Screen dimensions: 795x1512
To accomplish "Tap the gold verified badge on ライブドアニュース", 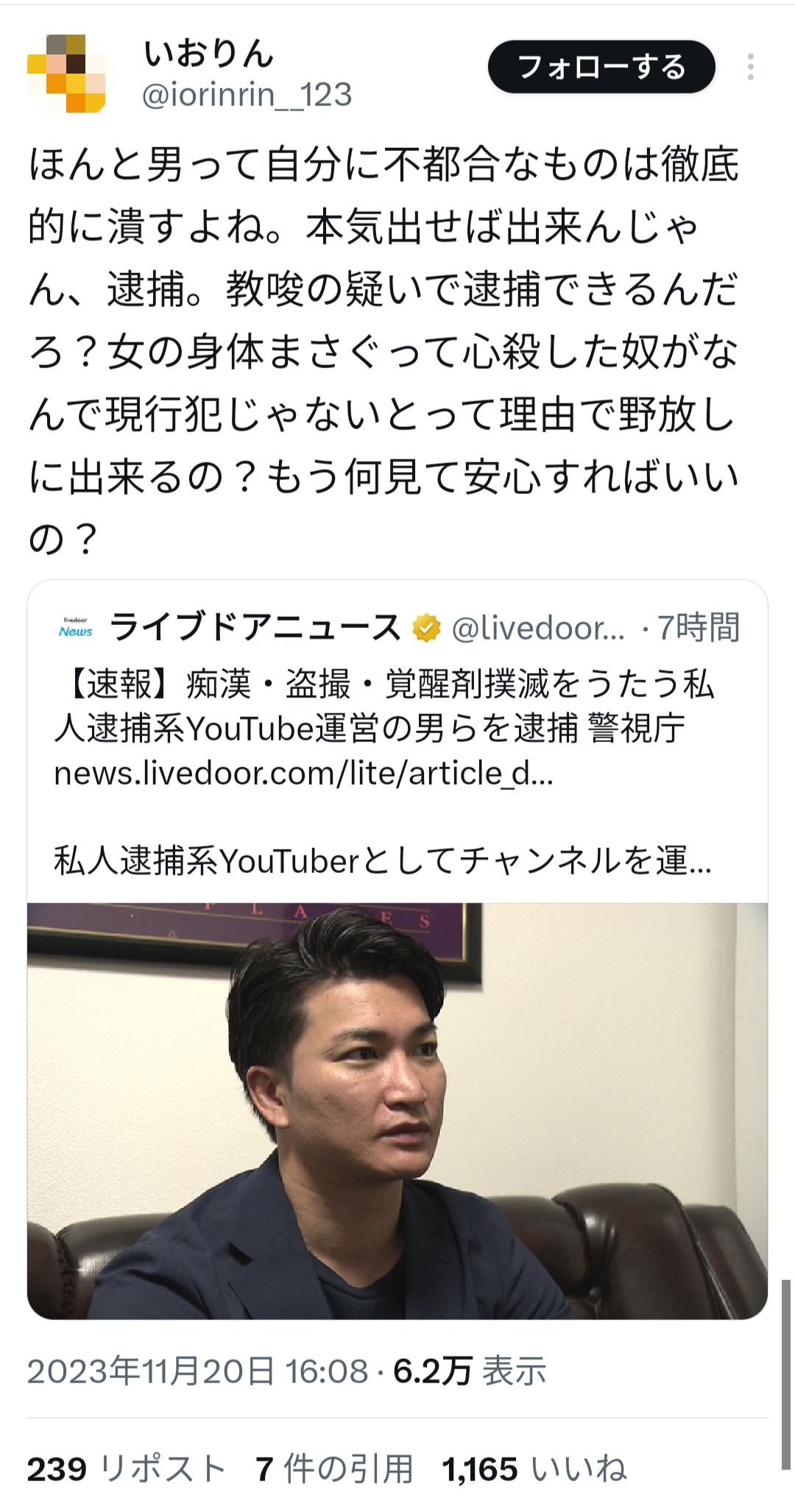I will coord(426,628).
